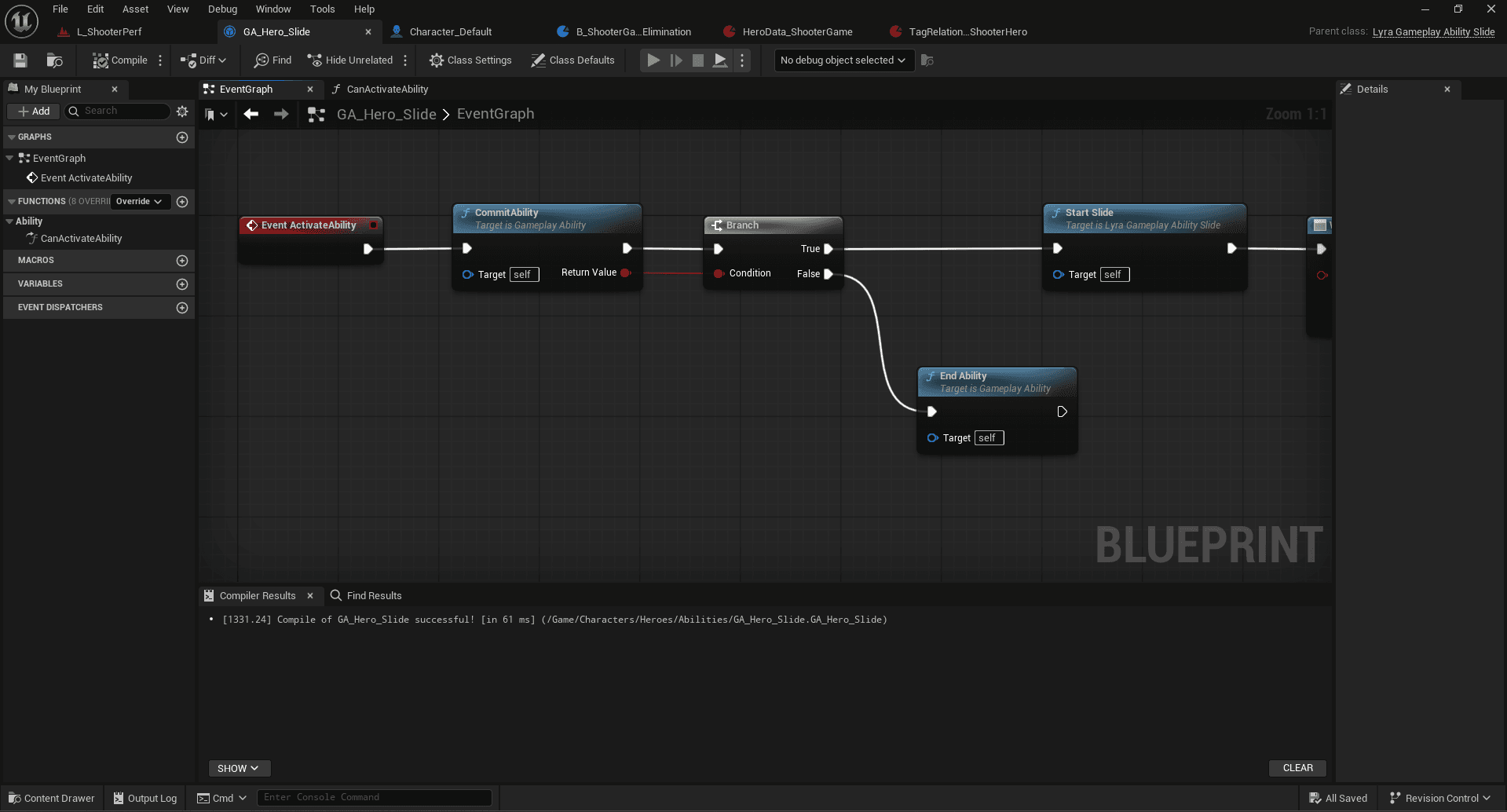This screenshot has width=1507, height=812.
Task: Click the CLEAR compiler results button
Action: coord(1297,768)
